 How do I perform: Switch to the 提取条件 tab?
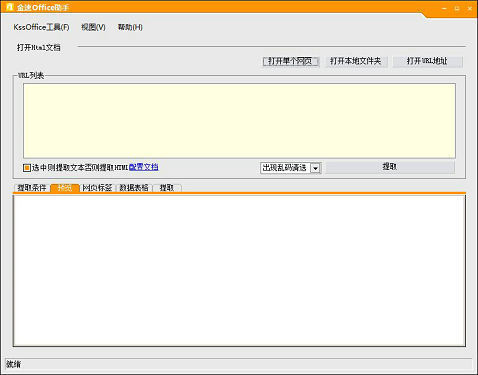(32, 188)
